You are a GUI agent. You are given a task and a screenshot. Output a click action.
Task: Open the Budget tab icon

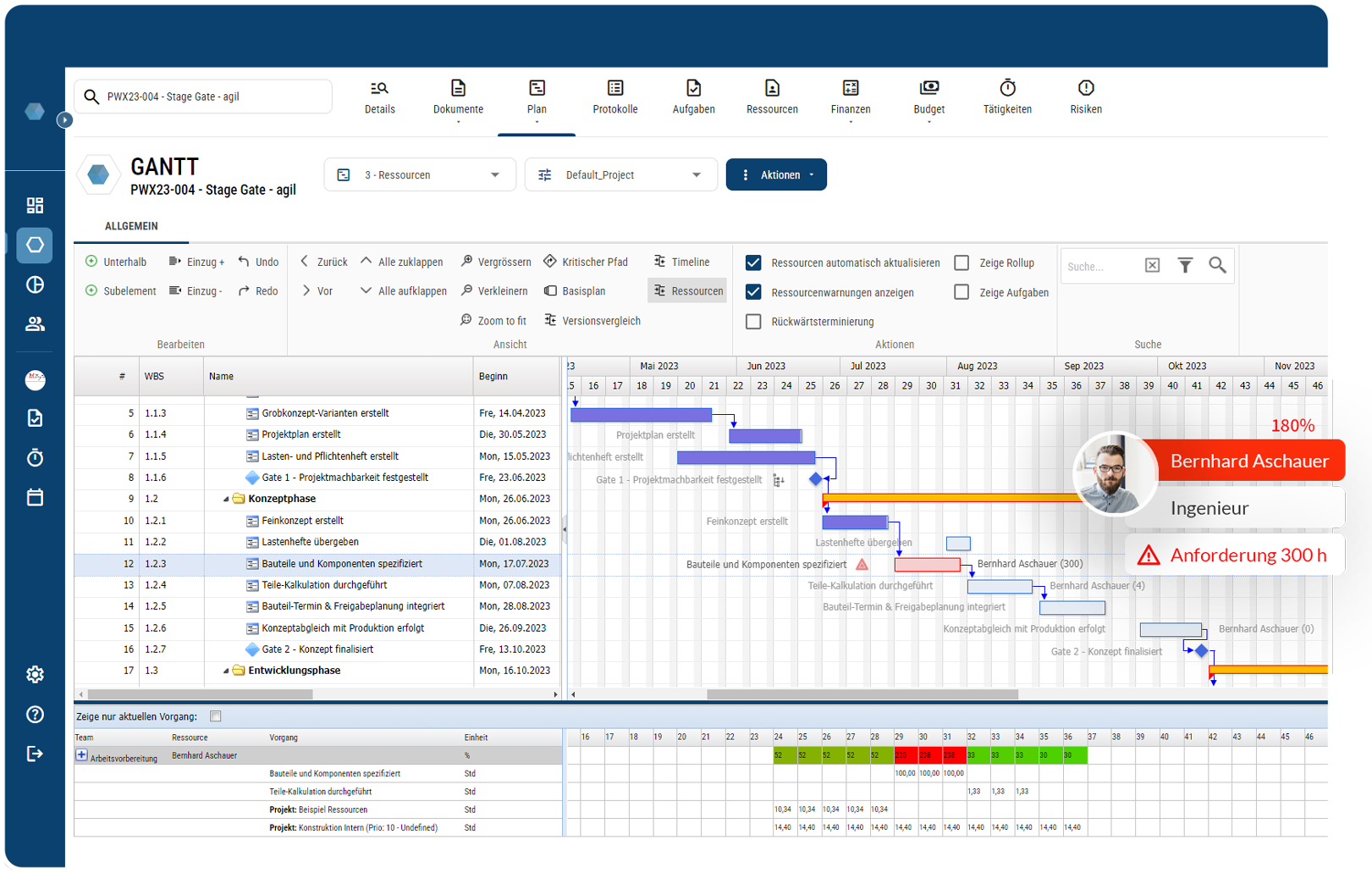[929, 87]
